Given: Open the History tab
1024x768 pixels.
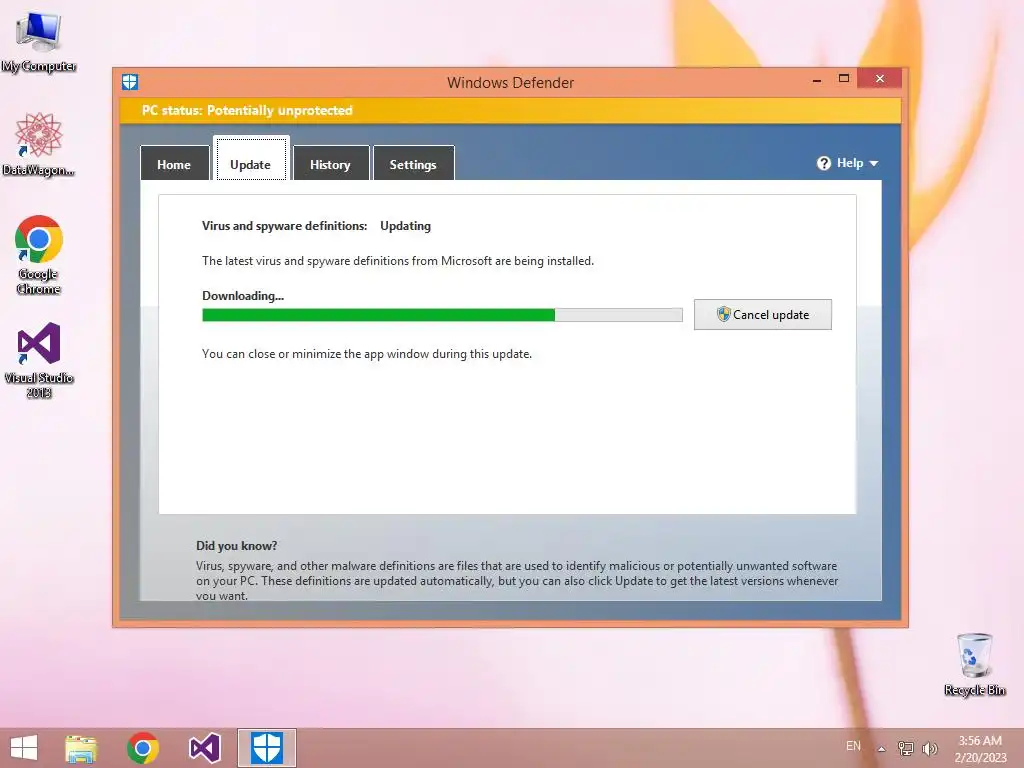Looking at the screenshot, I should [x=330, y=163].
